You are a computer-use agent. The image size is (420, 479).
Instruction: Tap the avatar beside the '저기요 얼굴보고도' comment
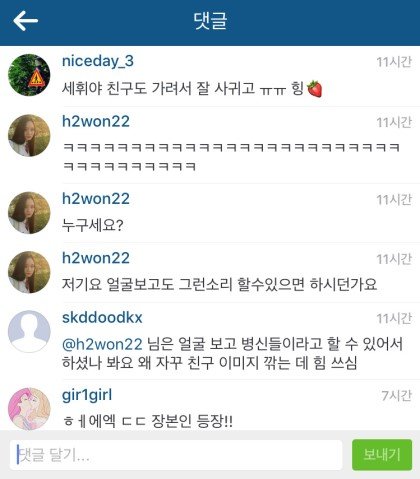click(x=29, y=272)
